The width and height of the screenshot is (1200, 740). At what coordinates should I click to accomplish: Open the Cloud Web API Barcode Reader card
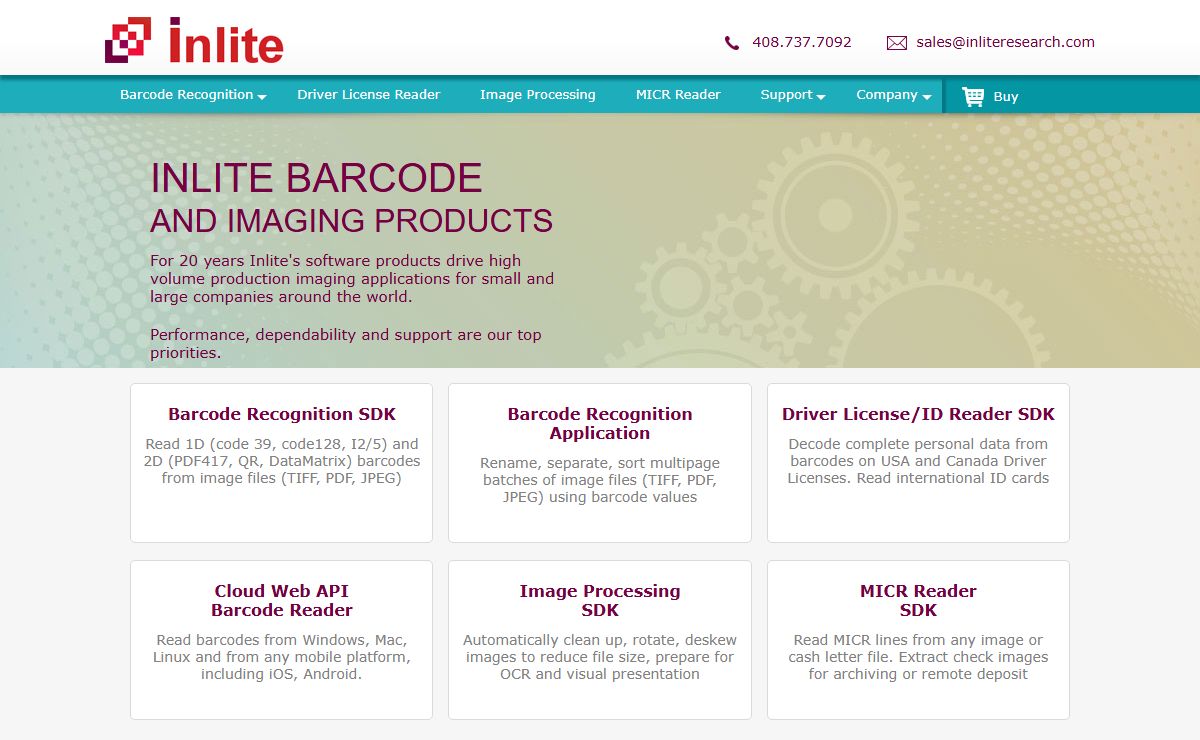(x=282, y=640)
